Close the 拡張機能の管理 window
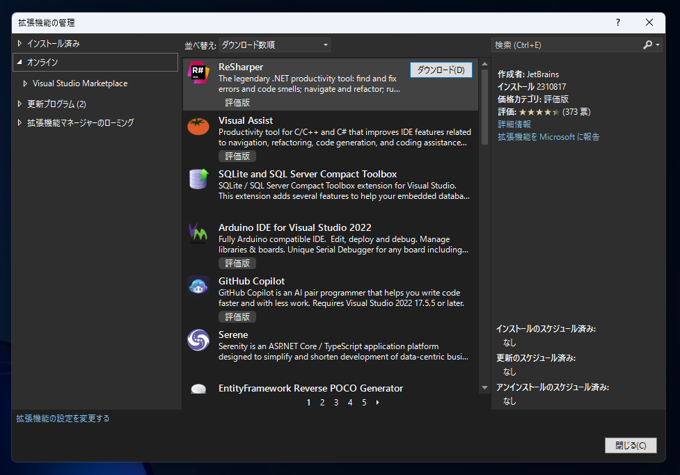Viewport: 680px width, 475px height. tap(649, 23)
